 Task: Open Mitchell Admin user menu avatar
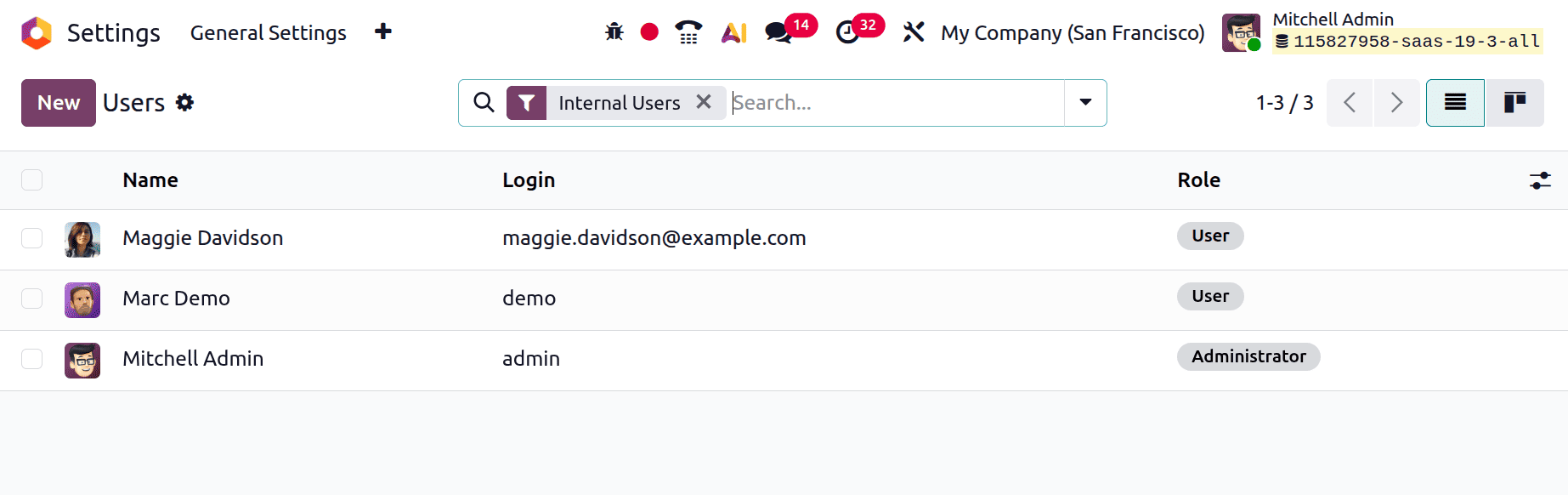[x=1241, y=32]
